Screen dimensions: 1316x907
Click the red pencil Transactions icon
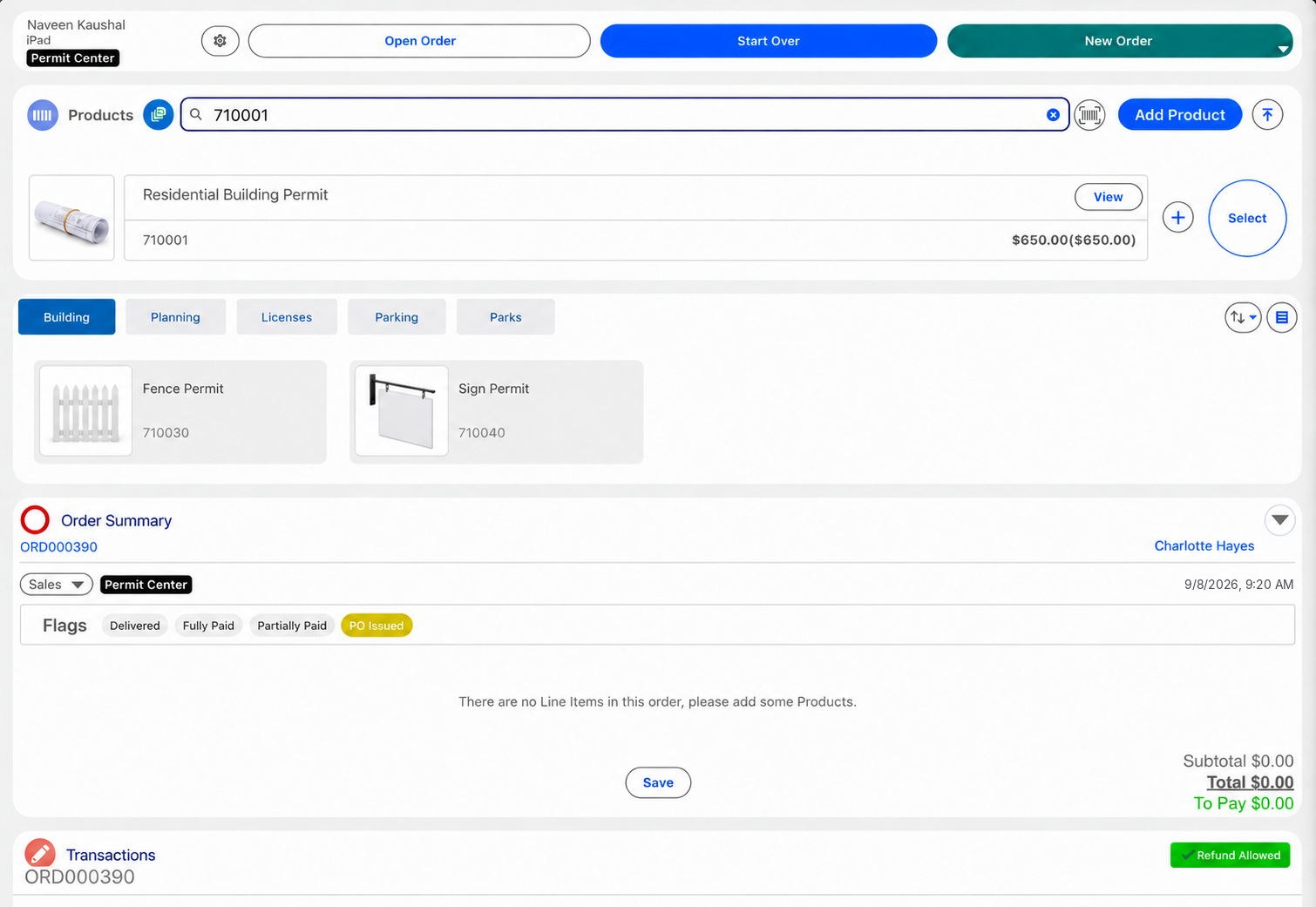pos(40,854)
